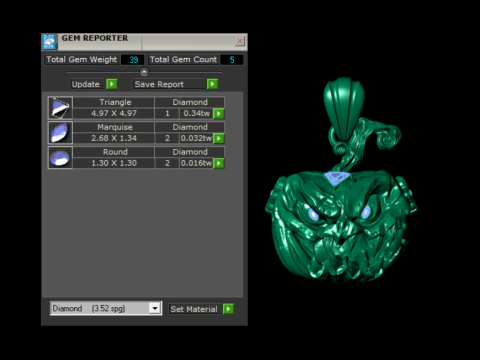
Task: Click Diamond material in Triangle row
Action: click(x=190, y=102)
